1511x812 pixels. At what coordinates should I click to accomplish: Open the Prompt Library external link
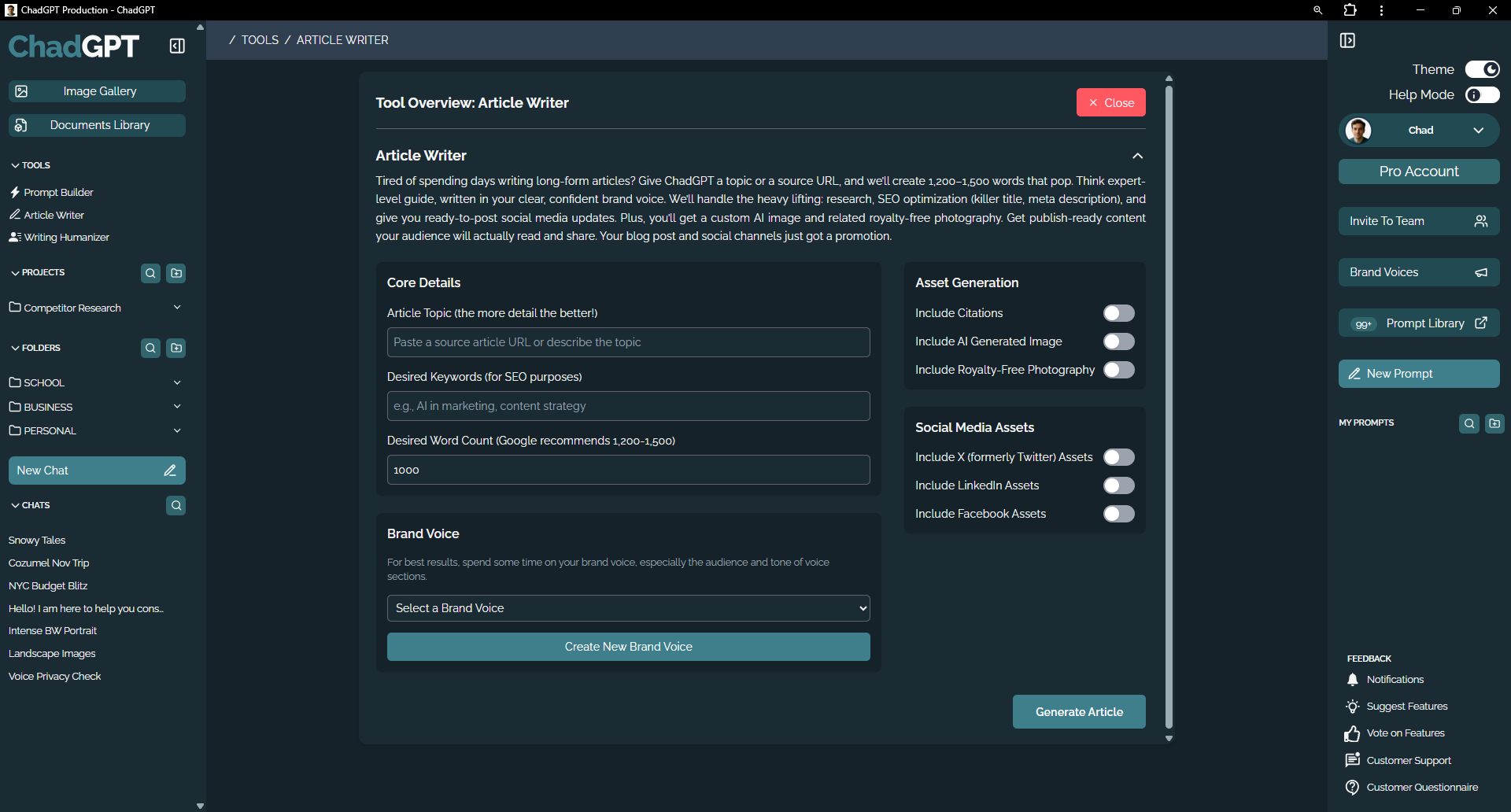pos(1482,323)
